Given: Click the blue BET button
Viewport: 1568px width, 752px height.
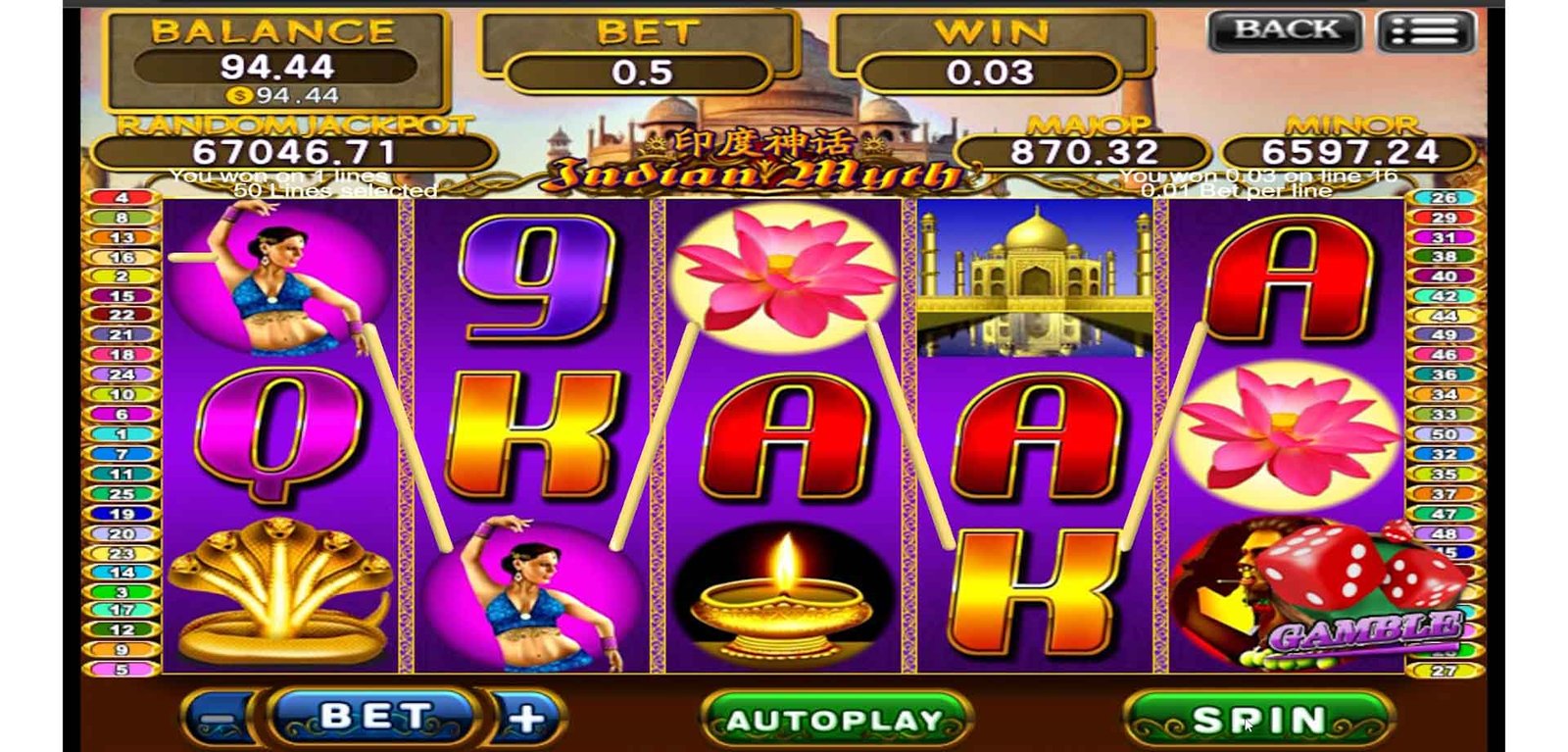Looking at the screenshot, I should click(x=373, y=717).
